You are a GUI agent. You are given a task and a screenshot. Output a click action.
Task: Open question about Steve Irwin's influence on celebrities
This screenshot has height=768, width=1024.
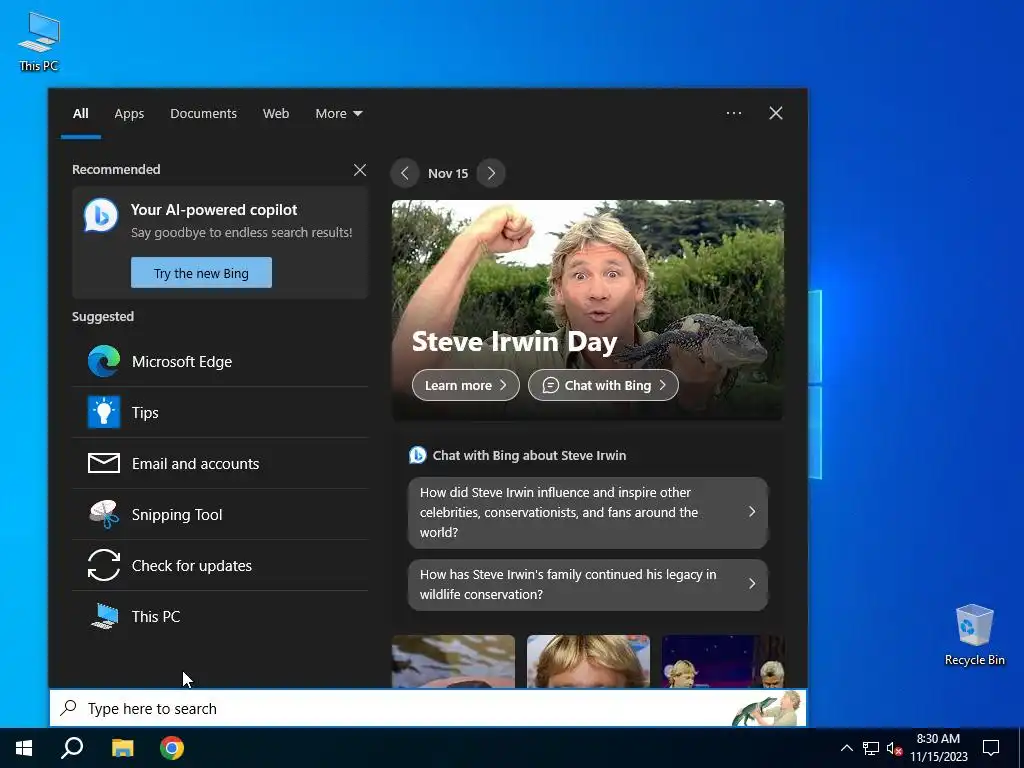(588, 513)
